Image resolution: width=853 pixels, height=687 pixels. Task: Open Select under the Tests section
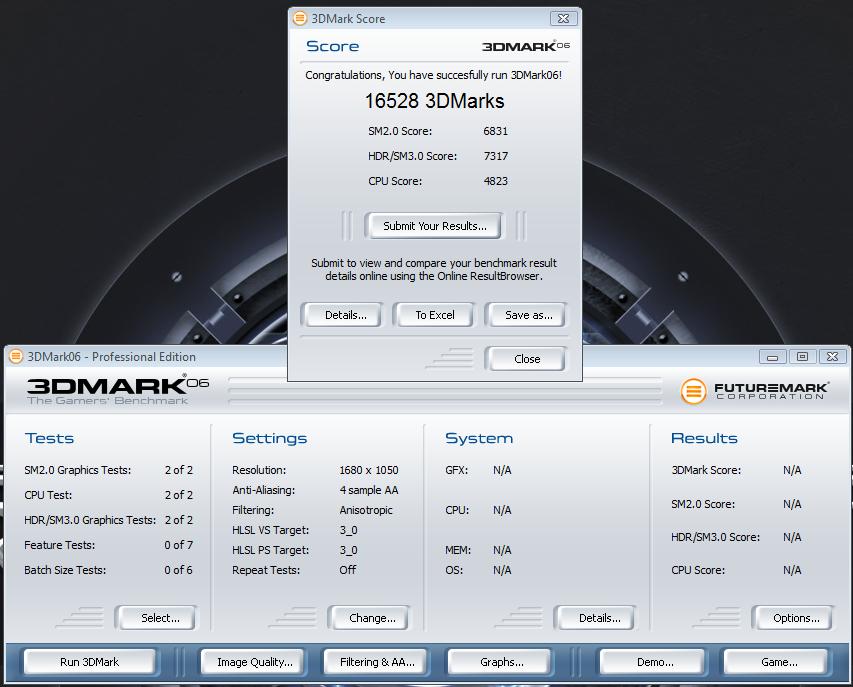coord(159,618)
